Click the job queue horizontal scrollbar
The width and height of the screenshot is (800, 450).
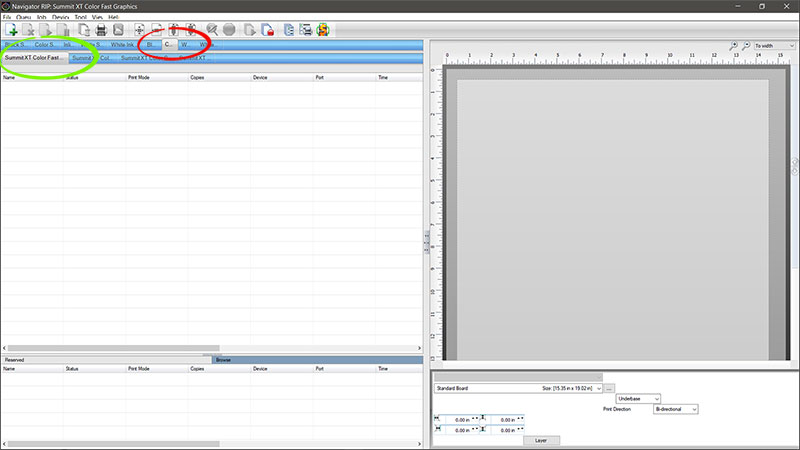pyautogui.click(x=113, y=348)
